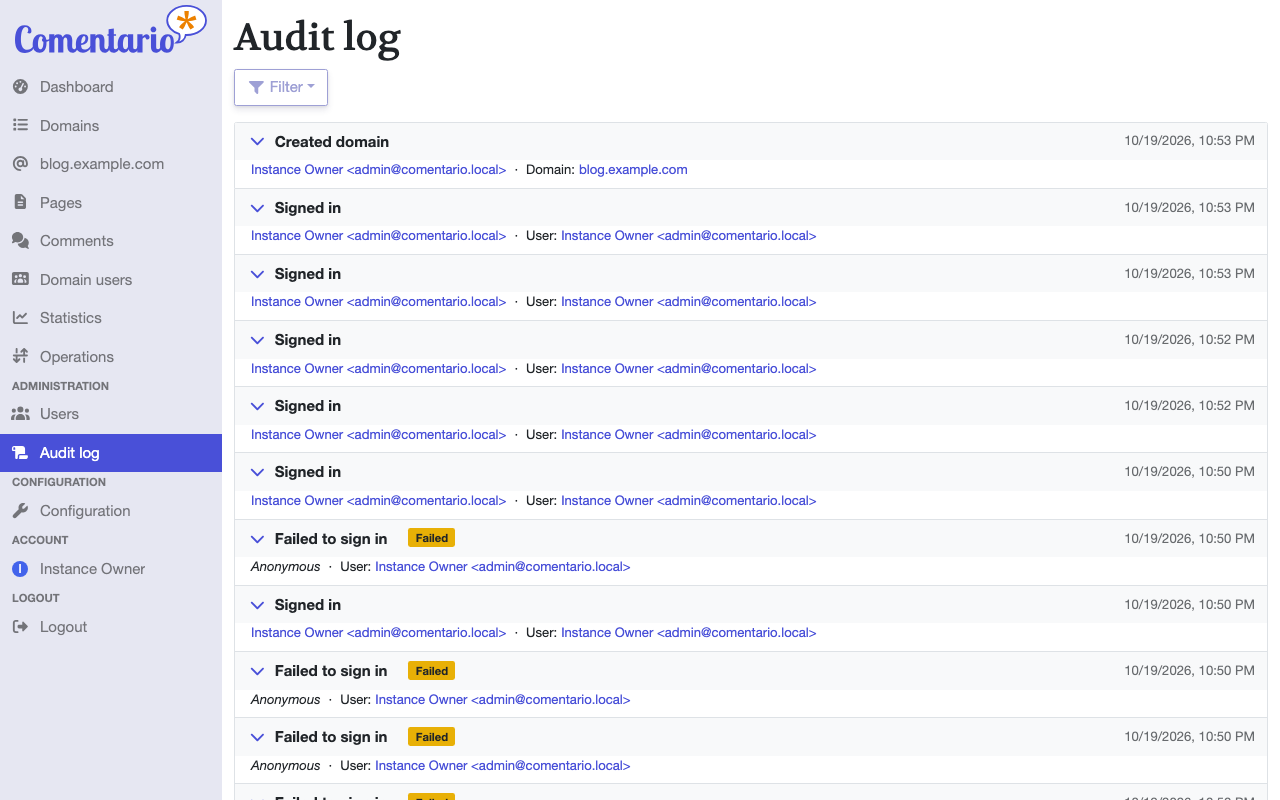This screenshot has height=800, width=1280.
Task: Expand the Created domain entry chevron
Action: [x=257, y=142]
